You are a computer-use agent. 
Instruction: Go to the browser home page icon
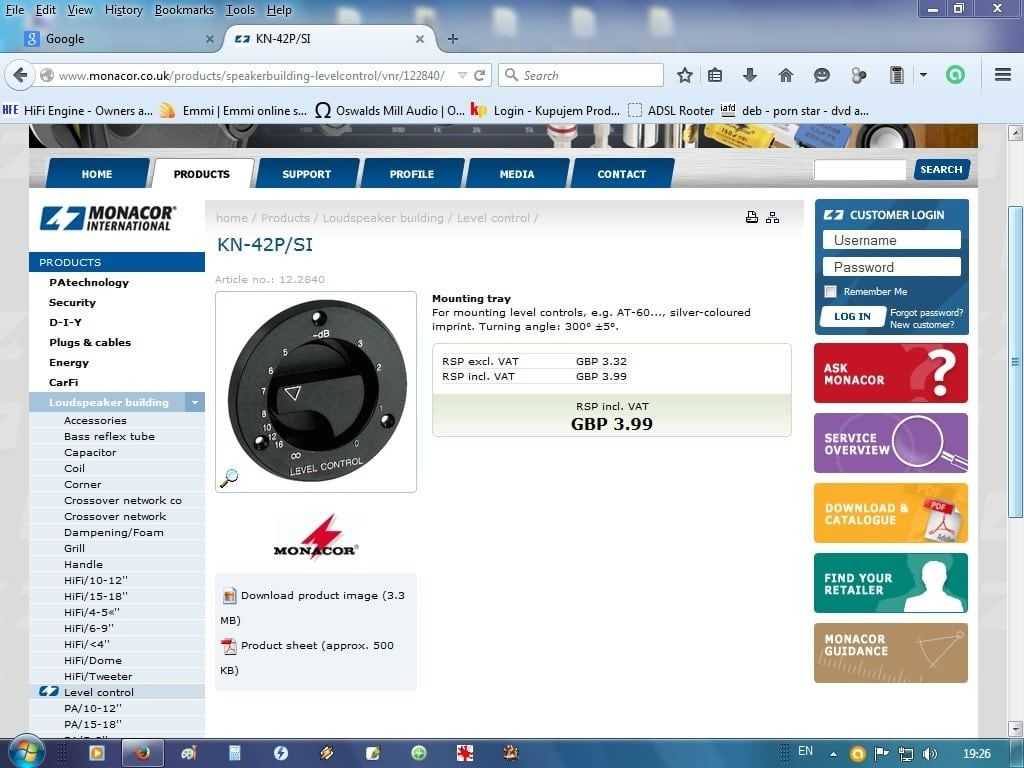pyautogui.click(x=786, y=75)
